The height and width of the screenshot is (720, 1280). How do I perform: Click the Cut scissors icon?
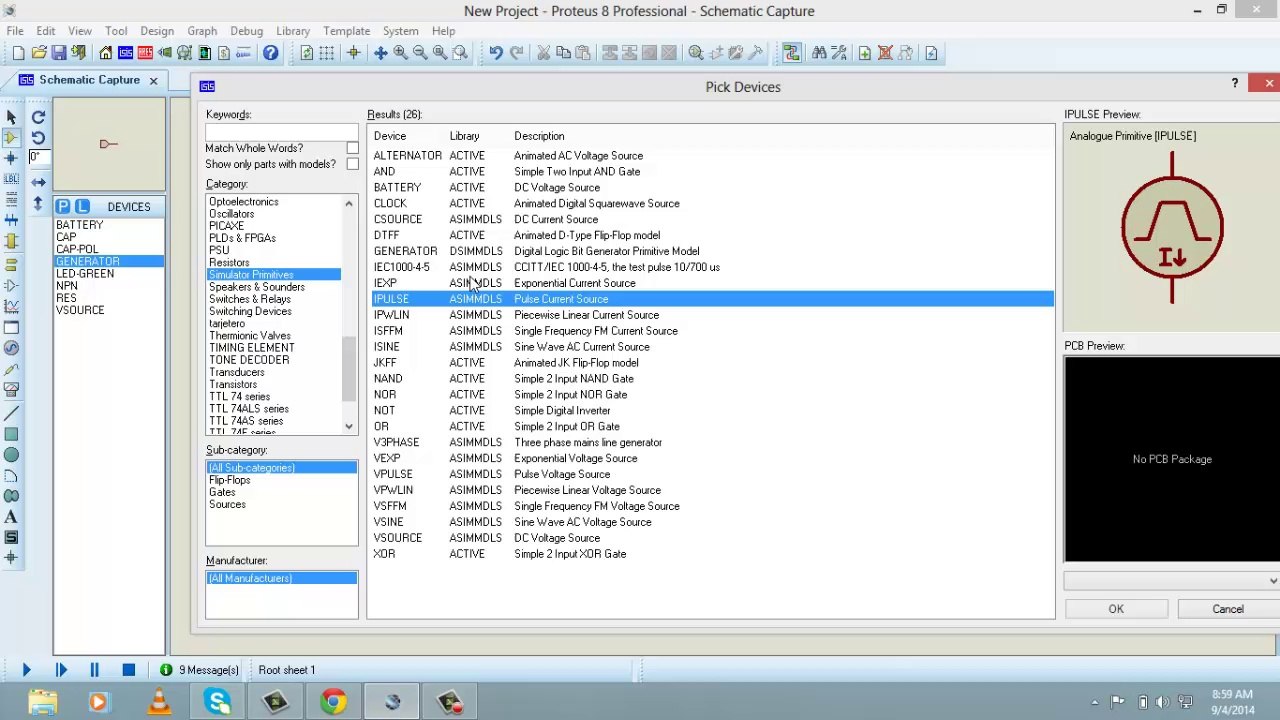pyautogui.click(x=543, y=53)
